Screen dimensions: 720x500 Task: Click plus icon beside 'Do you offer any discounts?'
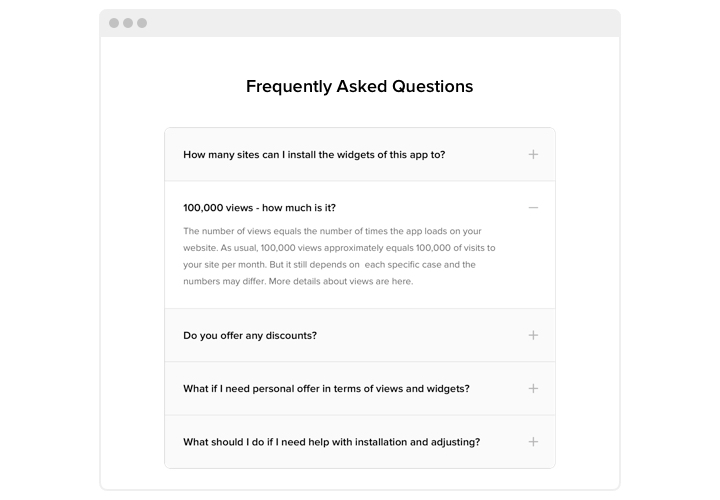[x=533, y=335]
